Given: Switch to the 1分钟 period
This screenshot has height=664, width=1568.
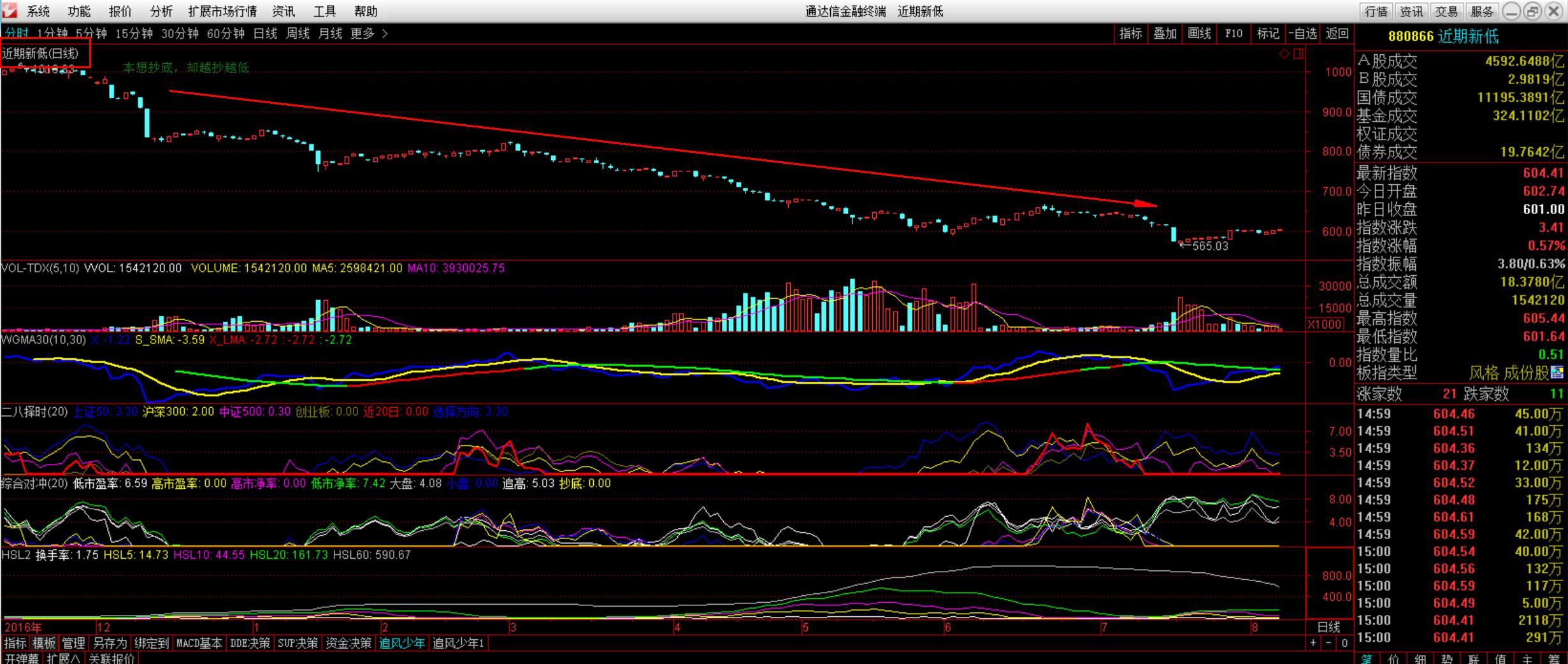Looking at the screenshot, I should 52,34.
